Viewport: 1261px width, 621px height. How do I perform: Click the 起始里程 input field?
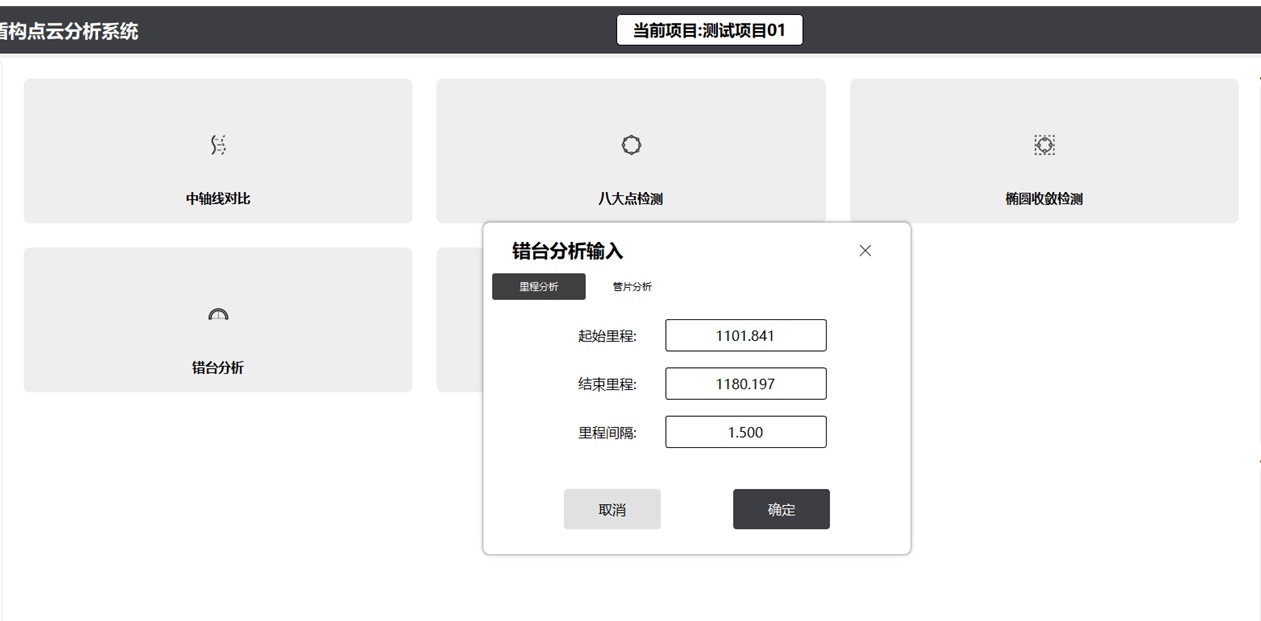click(x=746, y=336)
